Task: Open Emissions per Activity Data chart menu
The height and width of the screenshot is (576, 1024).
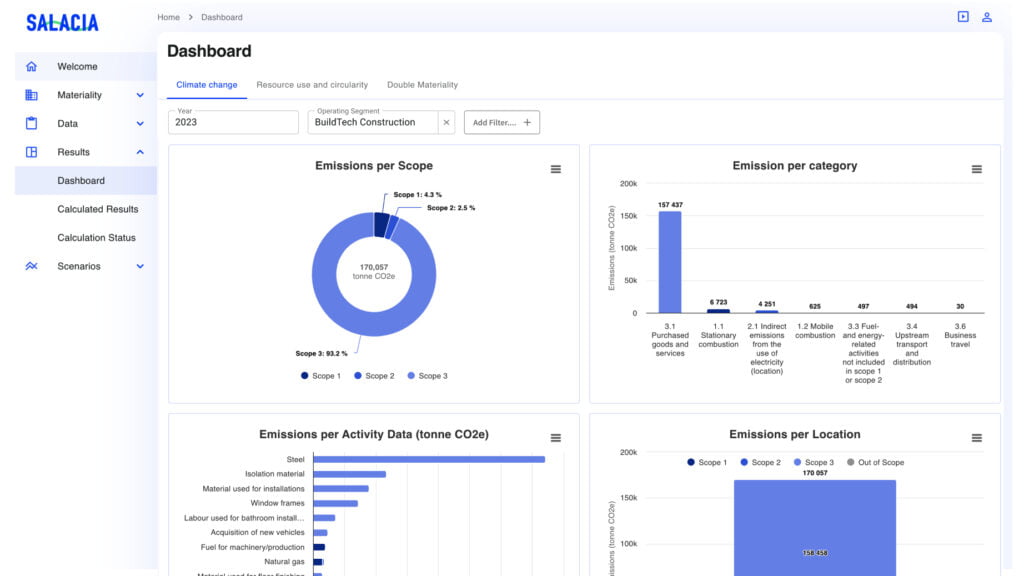Action: pos(556,438)
